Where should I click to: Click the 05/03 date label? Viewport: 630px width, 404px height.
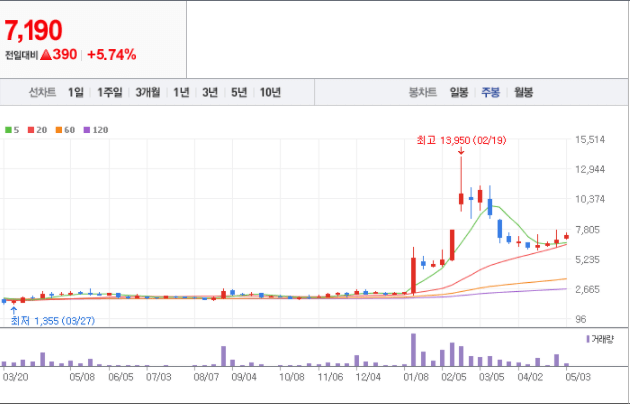[x=578, y=377]
